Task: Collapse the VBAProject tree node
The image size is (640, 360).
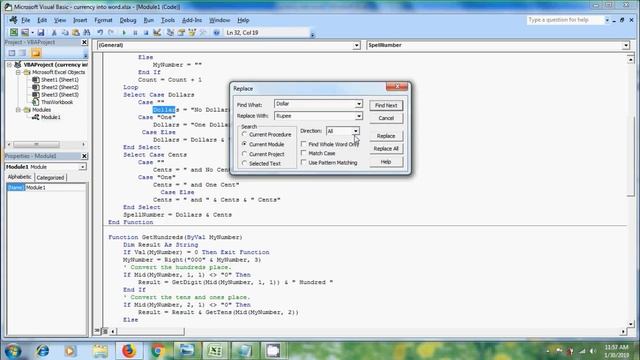Action: point(9,64)
